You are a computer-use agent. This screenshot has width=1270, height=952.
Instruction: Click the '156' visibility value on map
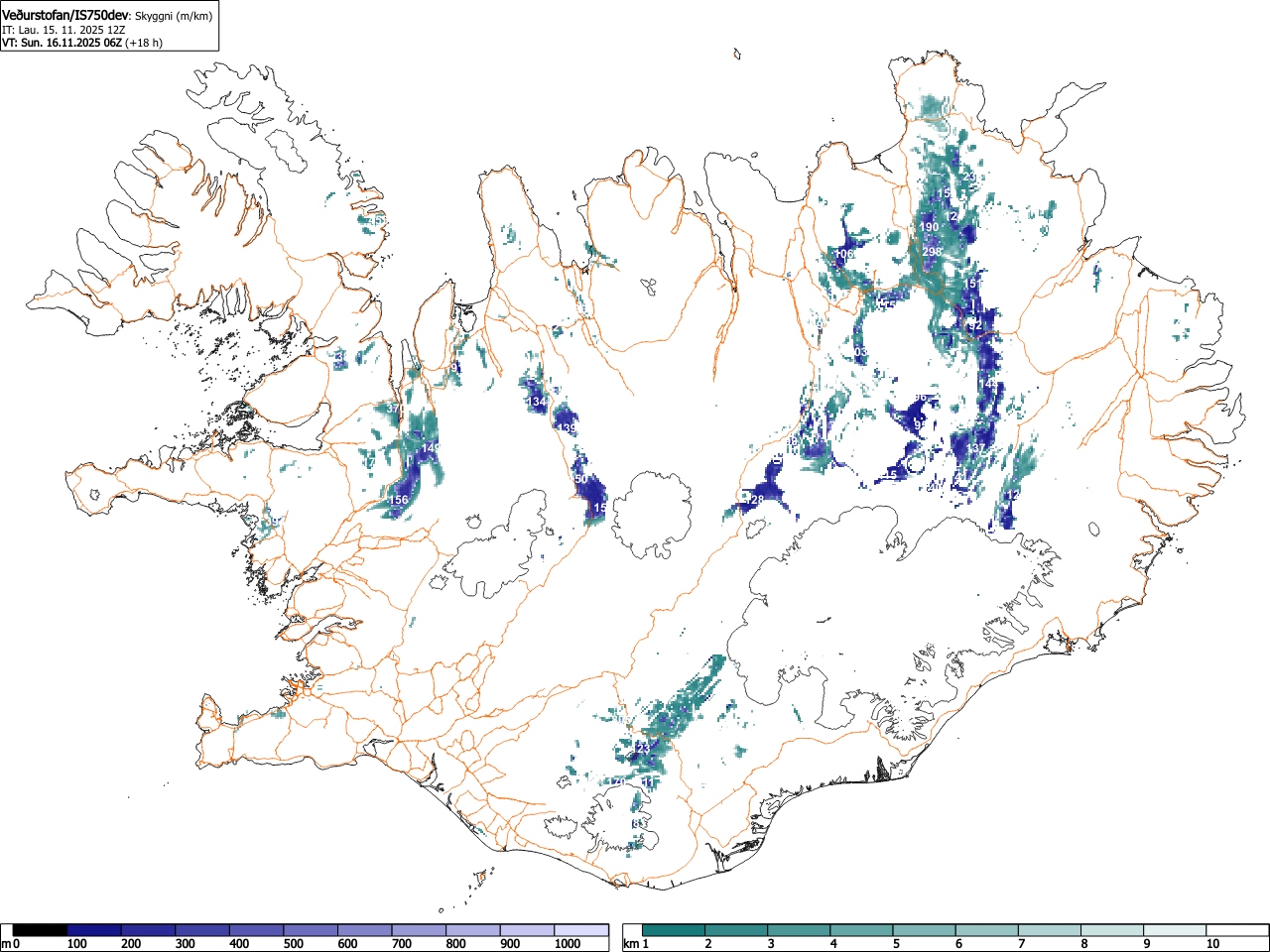[398, 500]
